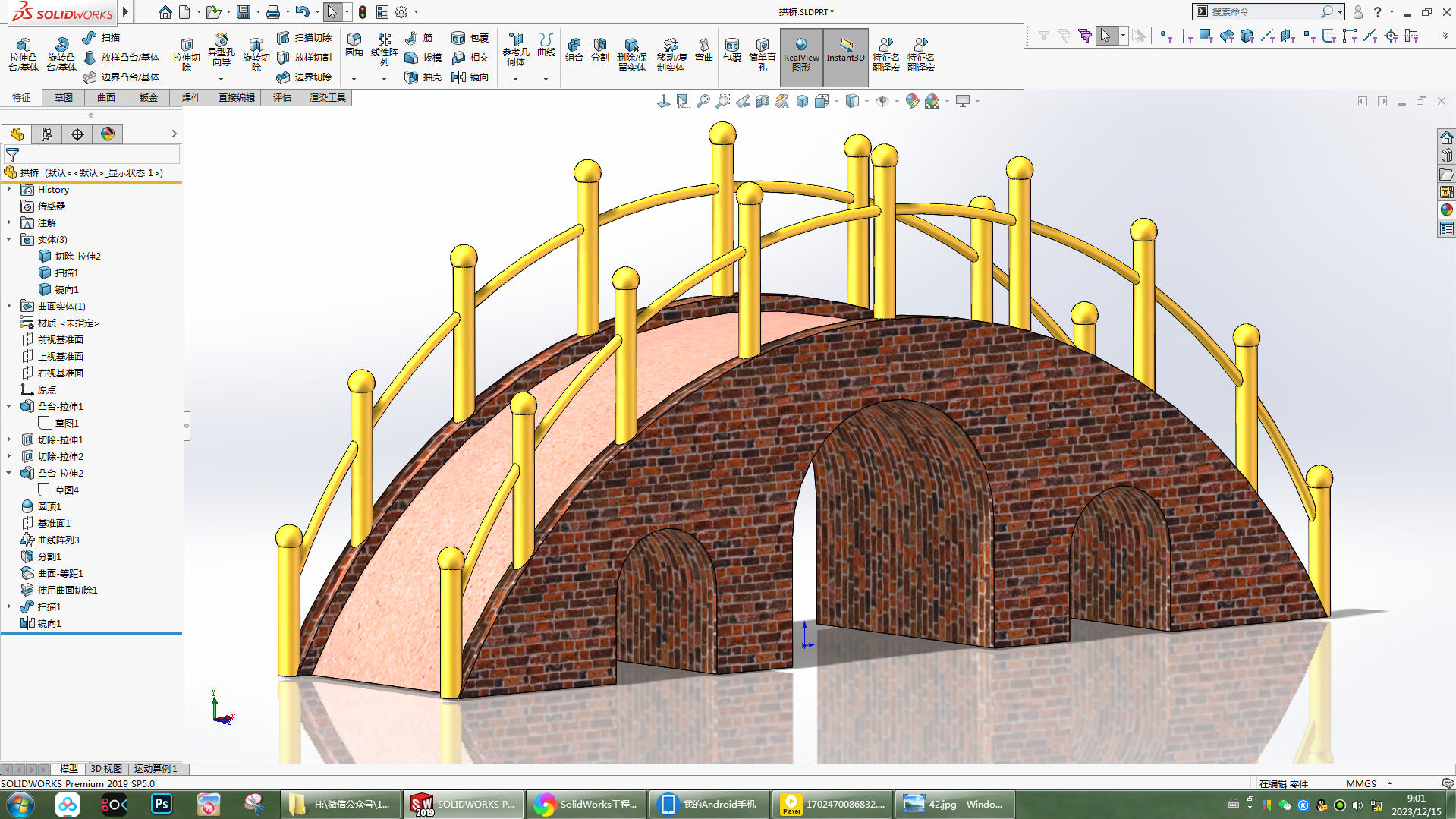Collapse the 实体(3) solid bodies folder
The image size is (1456, 819).
click(9, 240)
